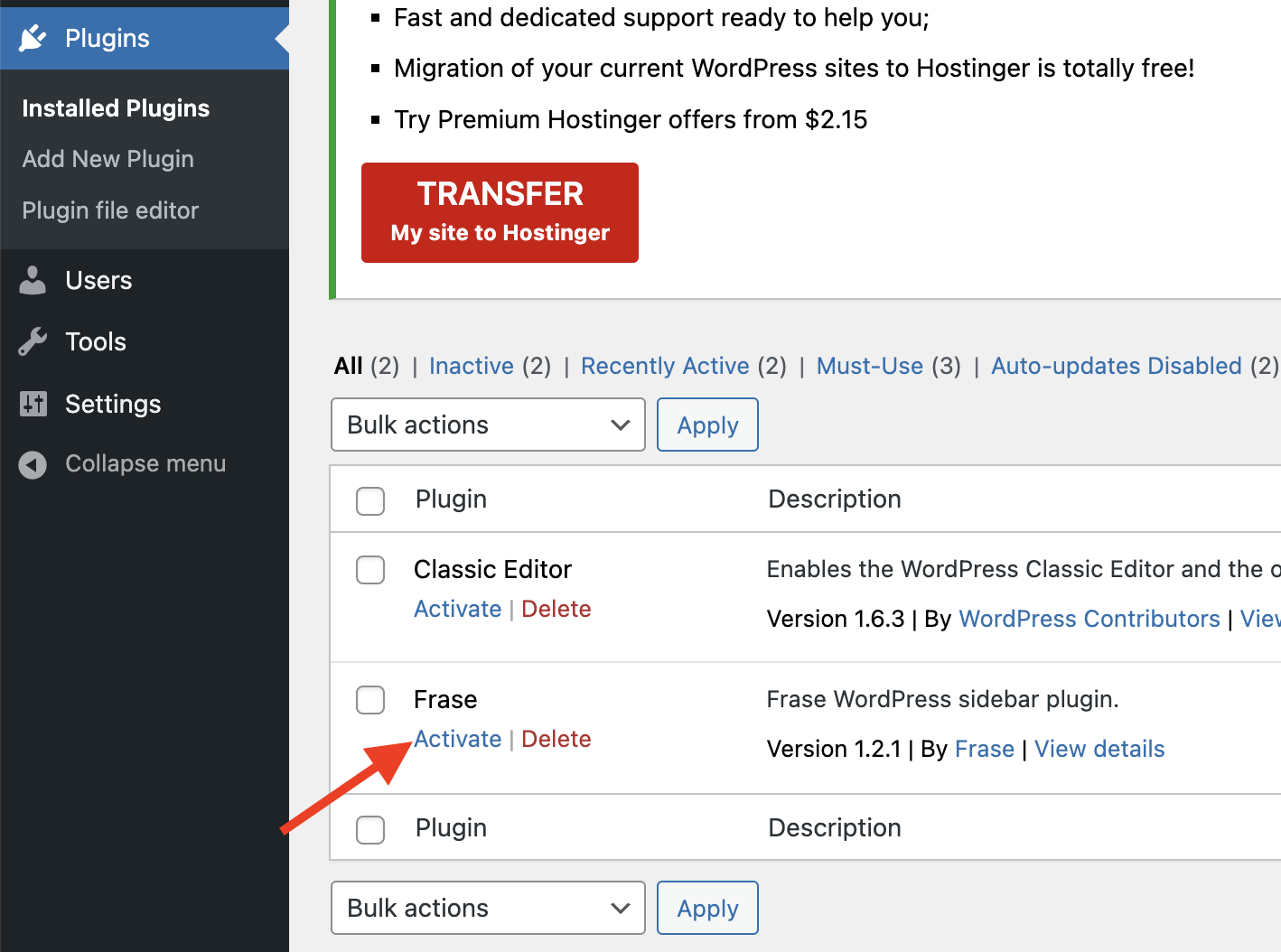Check the select-all box in table footer
The width and height of the screenshot is (1281, 952).
(x=370, y=829)
